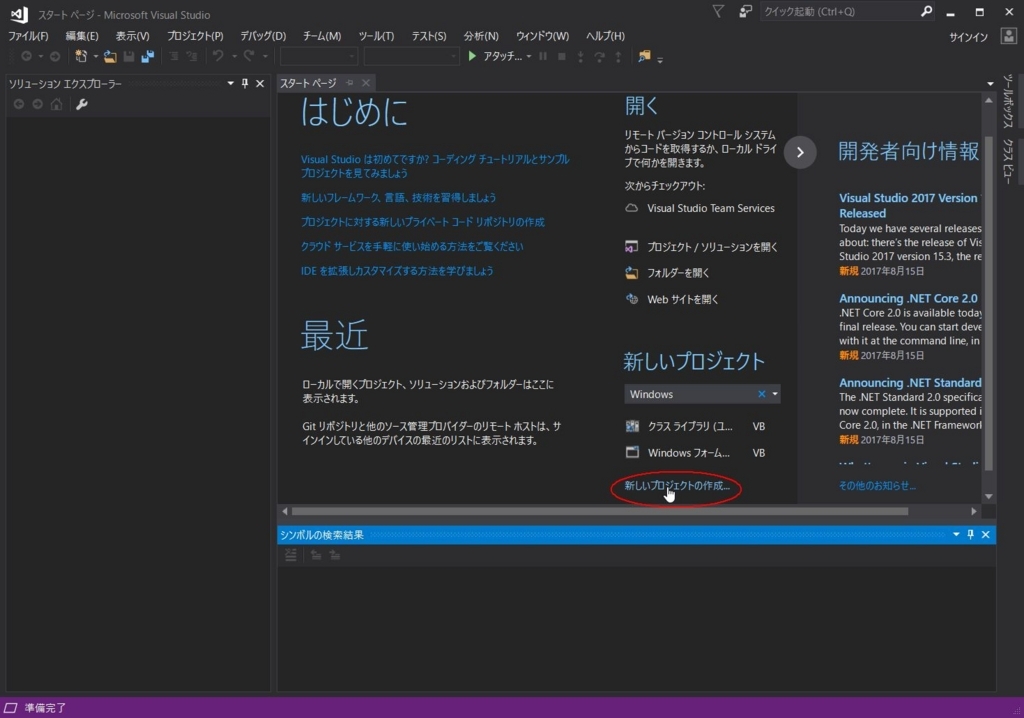Click the Navigate Backward toolbar icon
The height and width of the screenshot is (718, 1024).
click(26, 56)
